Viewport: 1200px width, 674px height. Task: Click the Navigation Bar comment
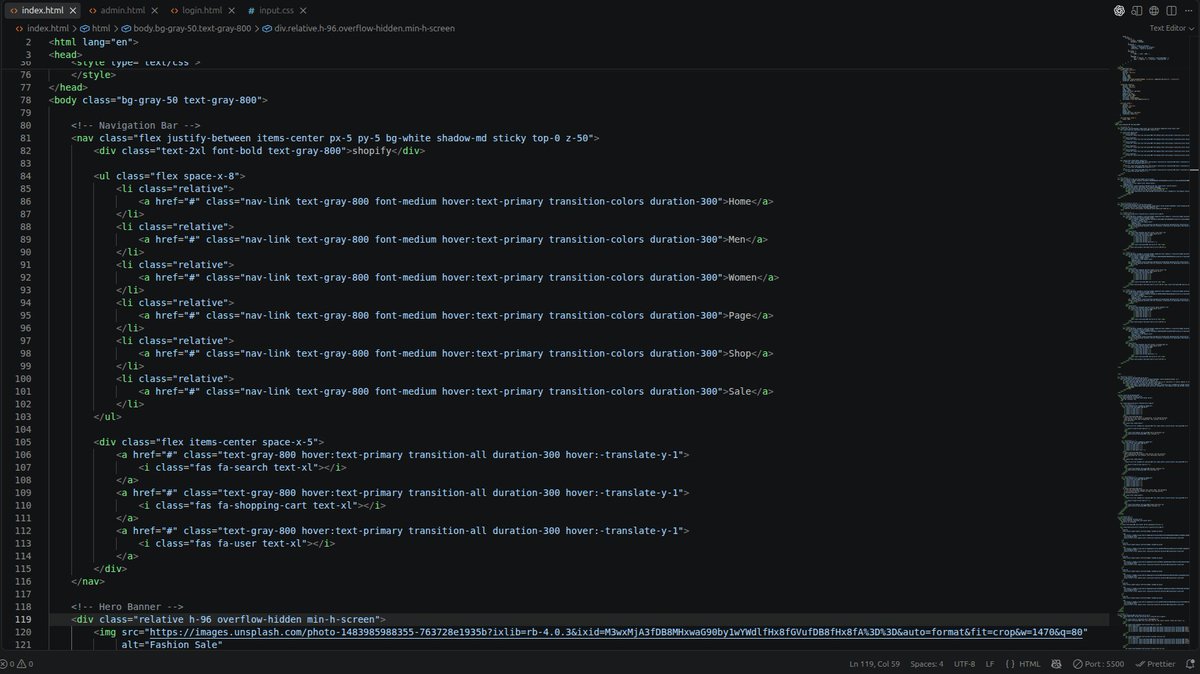coord(136,125)
